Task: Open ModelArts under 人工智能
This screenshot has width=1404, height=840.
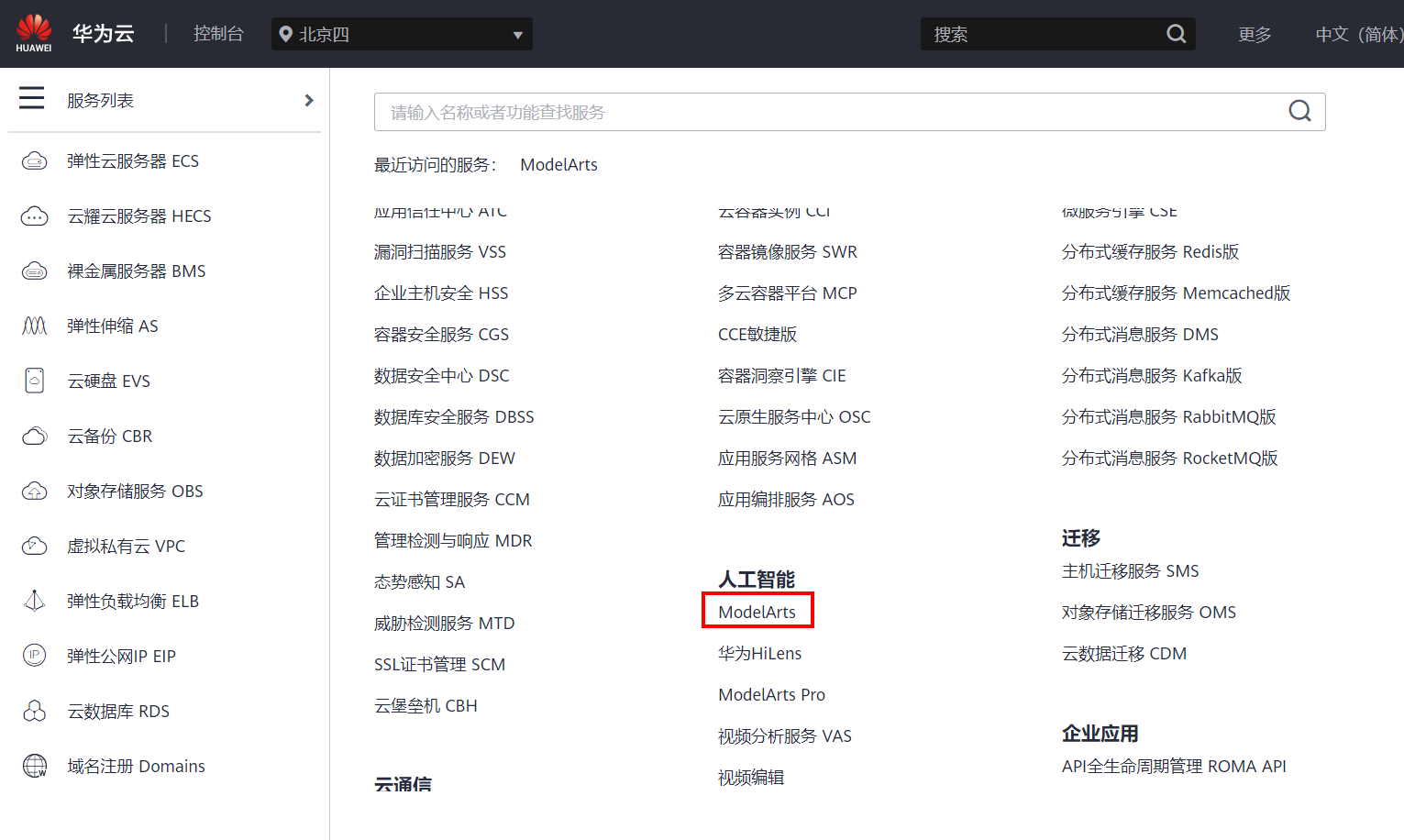Action: point(757,612)
